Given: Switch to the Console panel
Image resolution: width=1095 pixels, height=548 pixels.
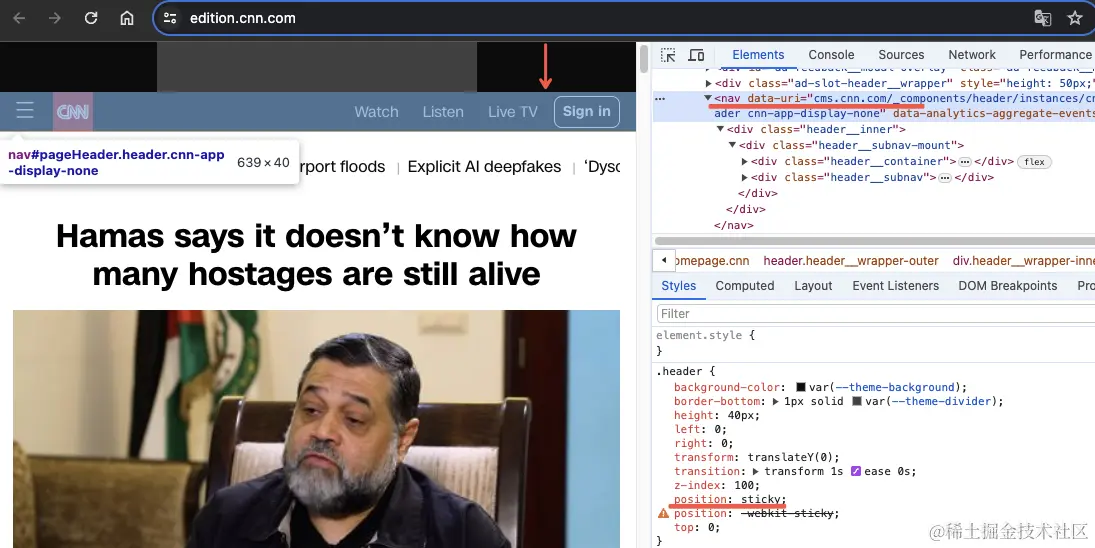Looking at the screenshot, I should coord(831,55).
